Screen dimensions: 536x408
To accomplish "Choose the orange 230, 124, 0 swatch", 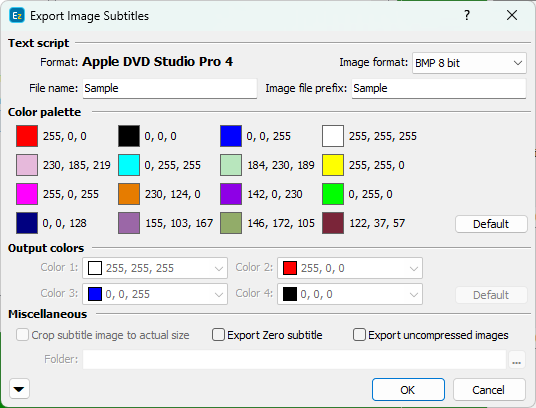I will pos(129,194).
